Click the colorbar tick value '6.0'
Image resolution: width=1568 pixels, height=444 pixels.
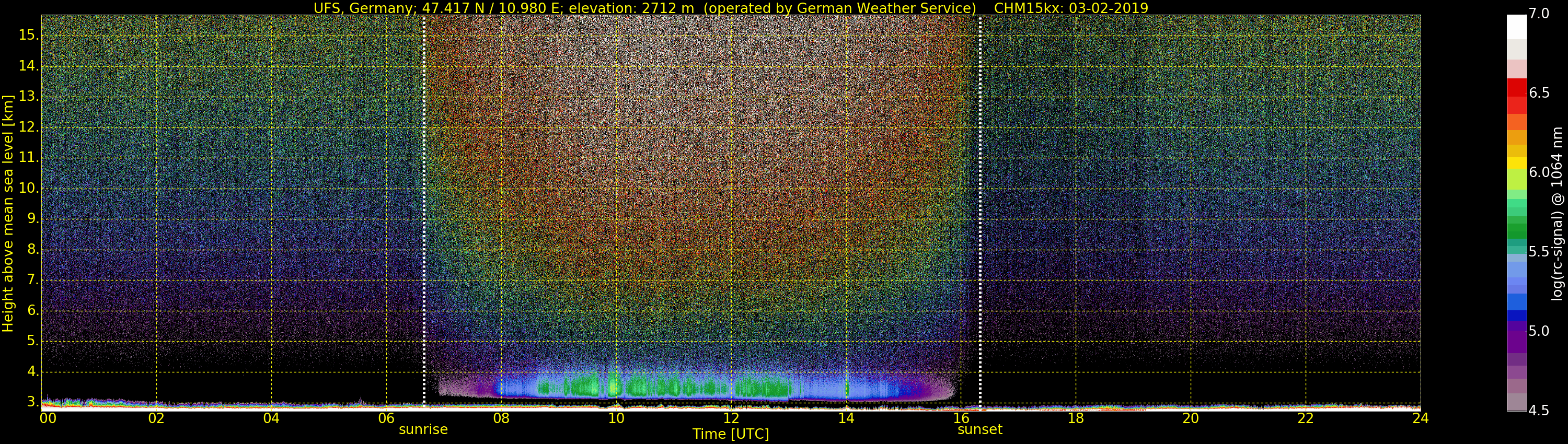point(1539,172)
